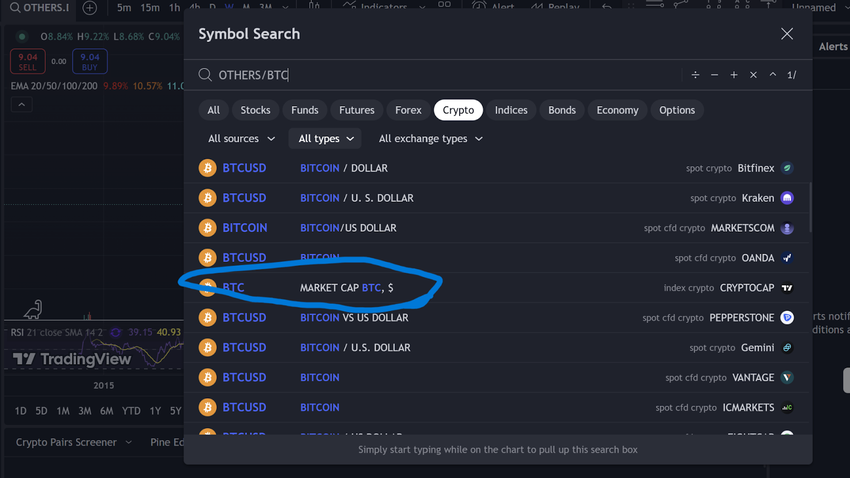This screenshot has width=850, height=478.
Task: Set chart range to YTD
Action: (131, 411)
